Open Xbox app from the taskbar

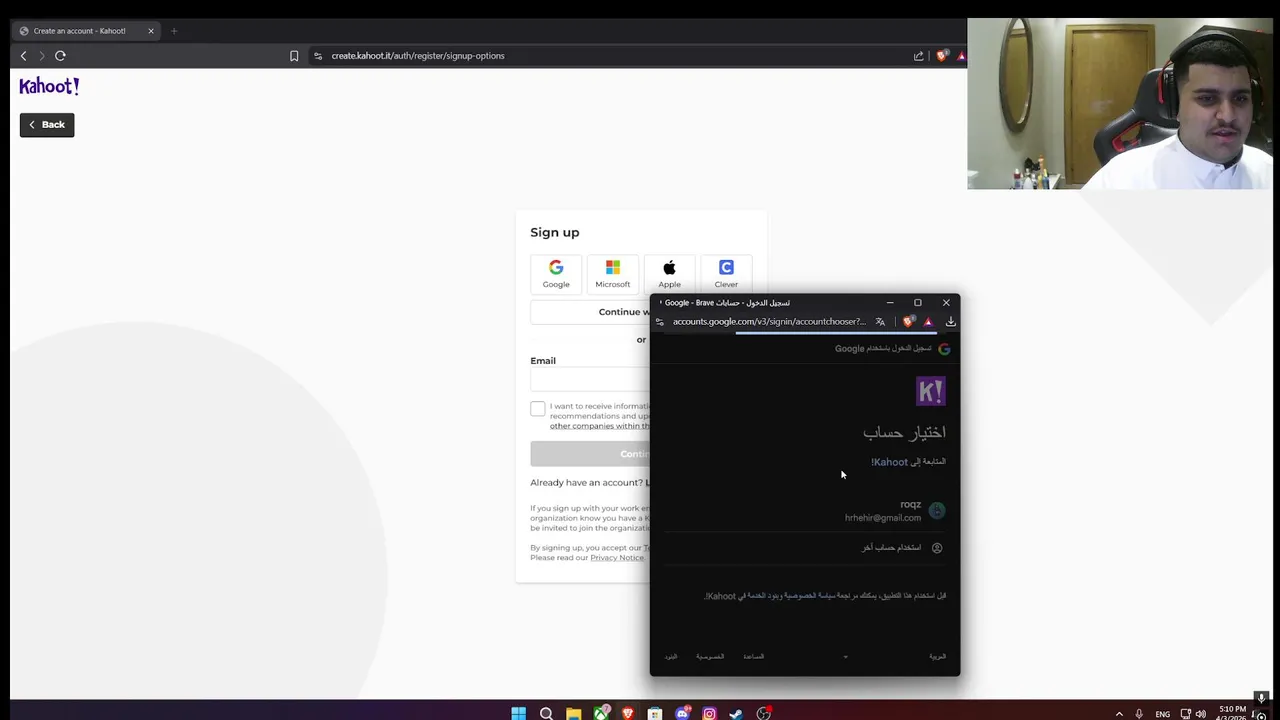pyautogui.click(x=600, y=713)
